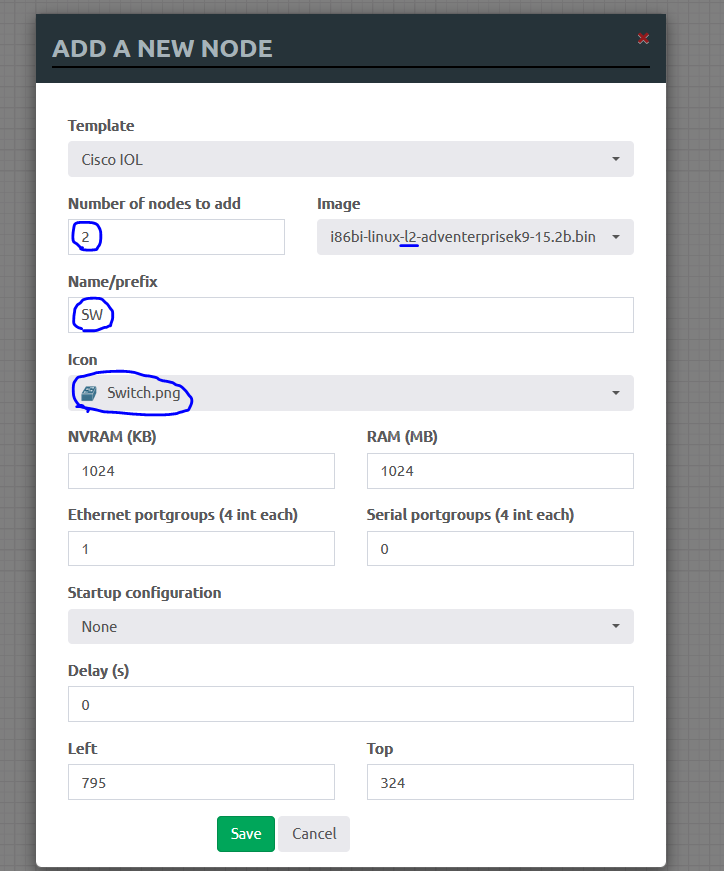Click the Ethernet portgroups input field

pyautogui.click(x=201, y=549)
